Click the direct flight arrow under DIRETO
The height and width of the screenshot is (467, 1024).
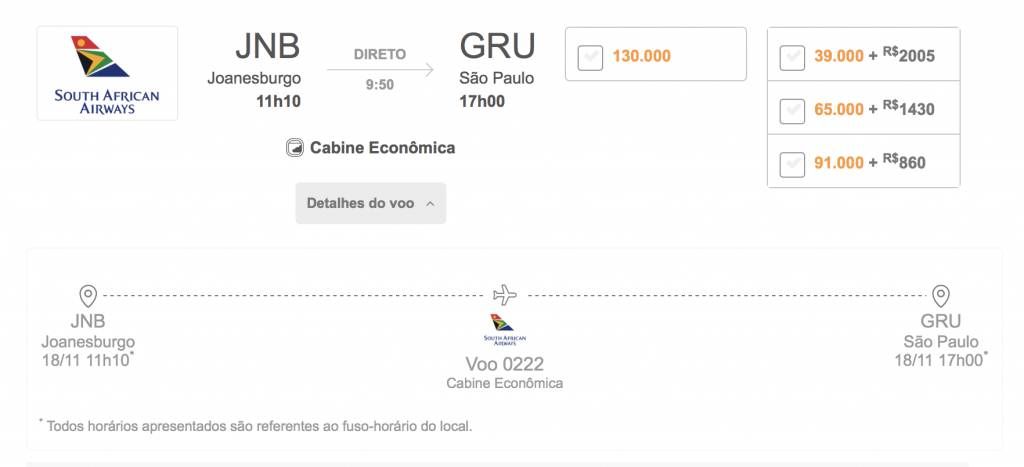(380, 69)
